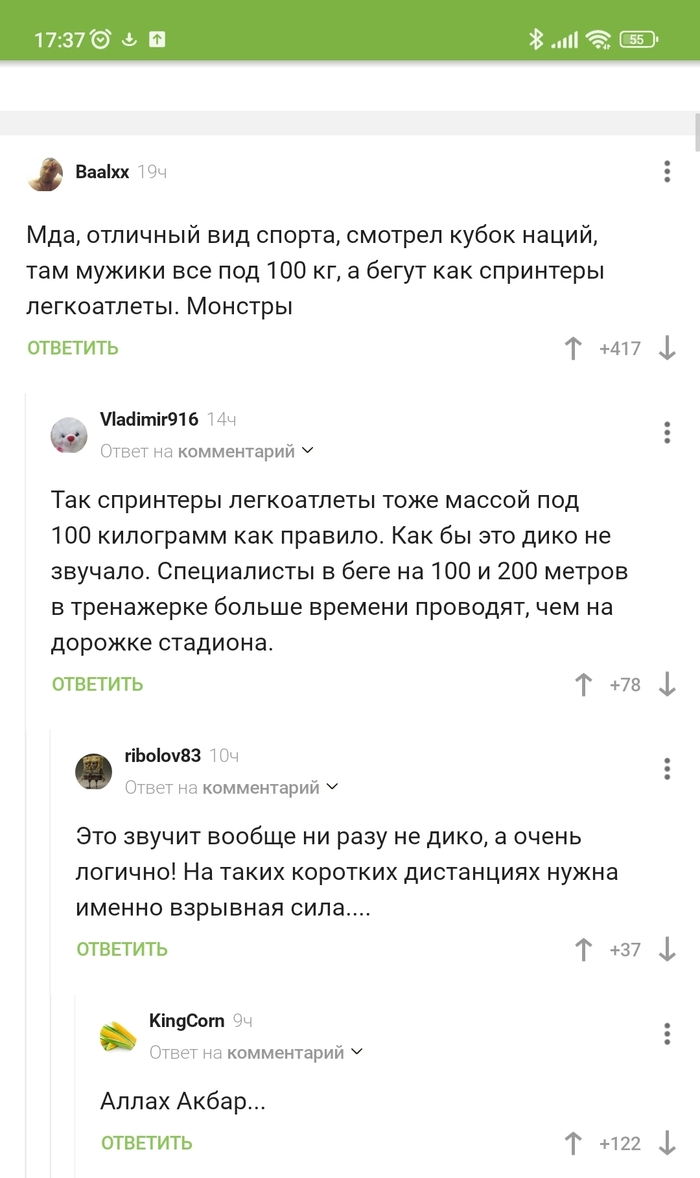
Task: Tap the Baalxx avatar picture
Action: 45,174
